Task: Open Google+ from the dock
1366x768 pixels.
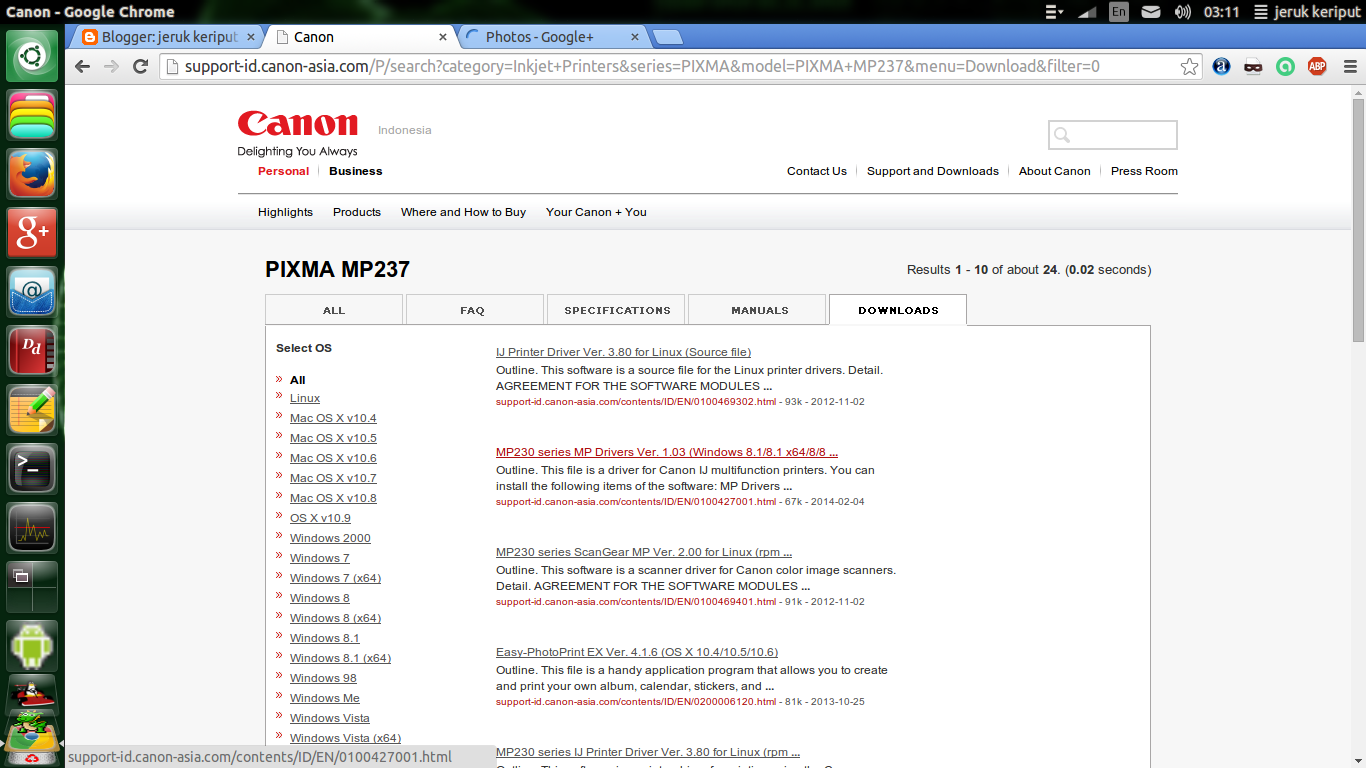Action: point(31,232)
